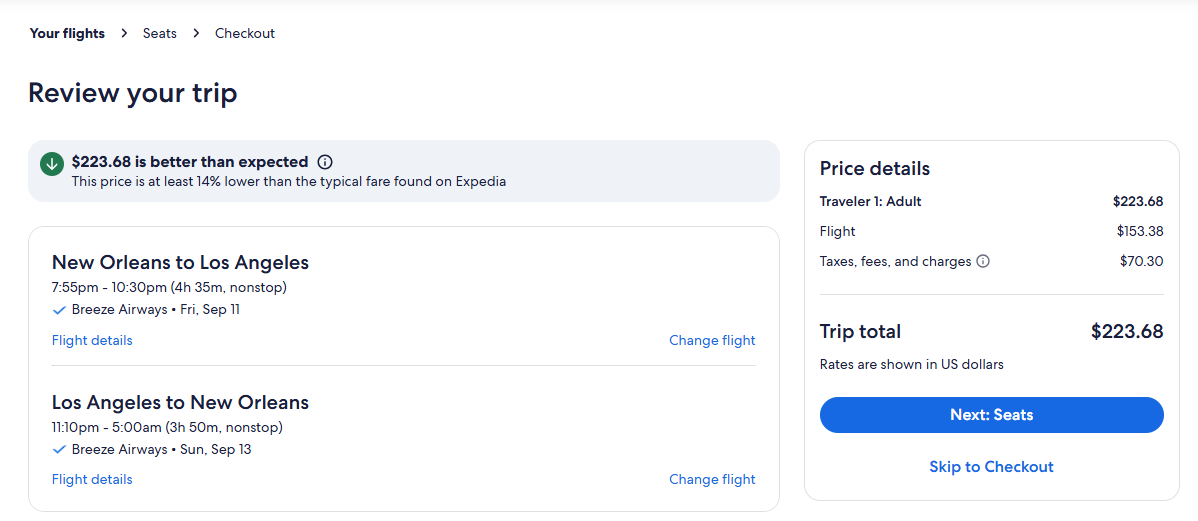This screenshot has height=521, width=1198.
Task: Change flight for New Orleans to Los Angeles
Action: click(712, 340)
